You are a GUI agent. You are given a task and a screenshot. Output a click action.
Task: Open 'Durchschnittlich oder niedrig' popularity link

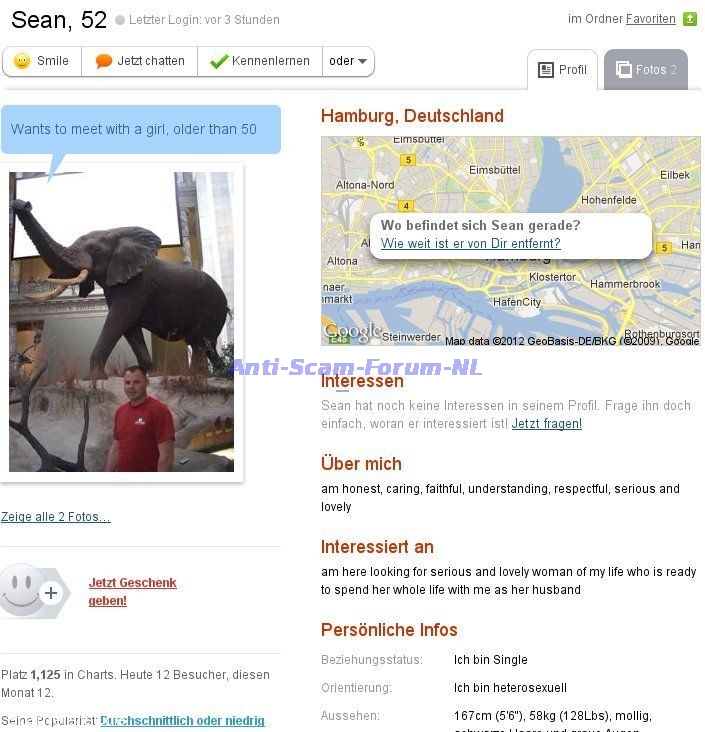click(183, 720)
